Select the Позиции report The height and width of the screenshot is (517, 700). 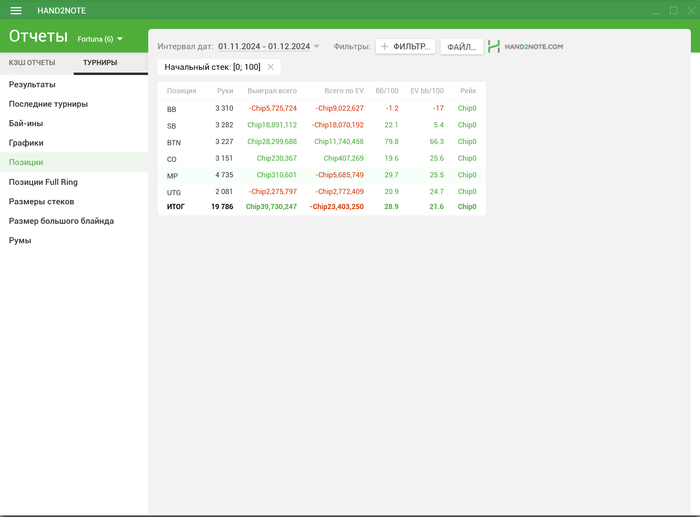[x=74, y=162]
